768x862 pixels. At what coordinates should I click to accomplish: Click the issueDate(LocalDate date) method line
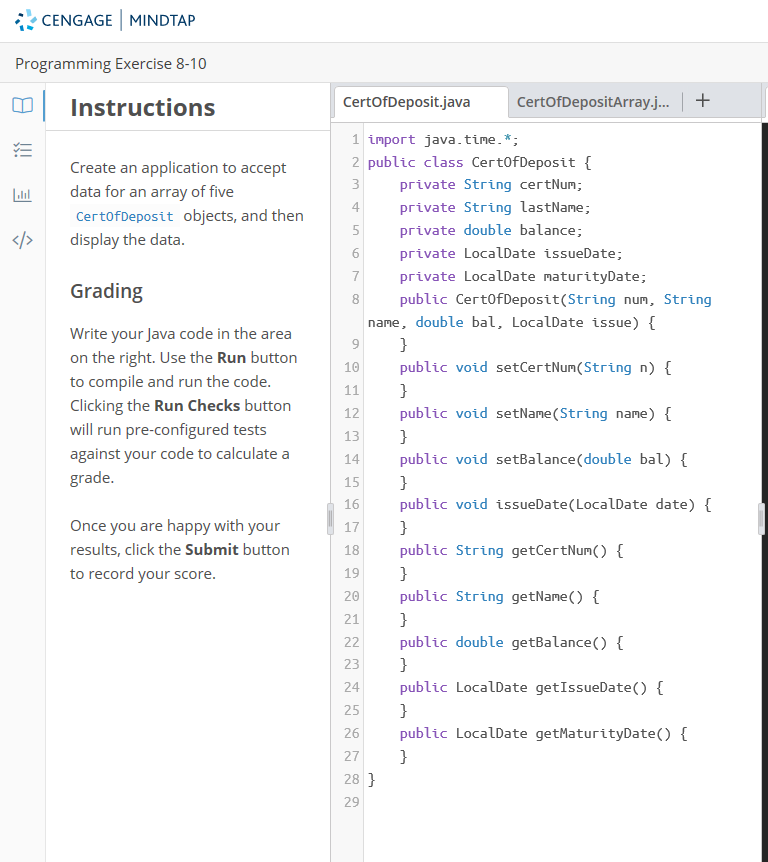pyautogui.click(x=555, y=505)
